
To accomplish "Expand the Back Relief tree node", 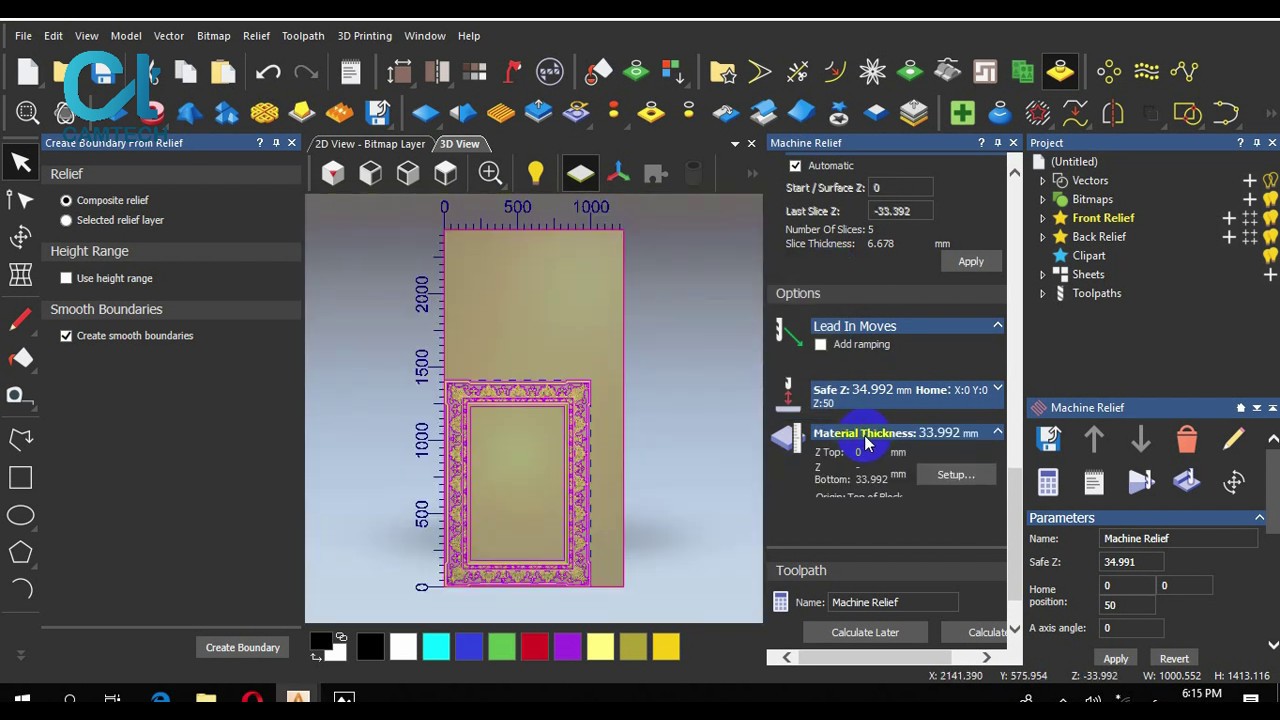I will [x=1042, y=237].
